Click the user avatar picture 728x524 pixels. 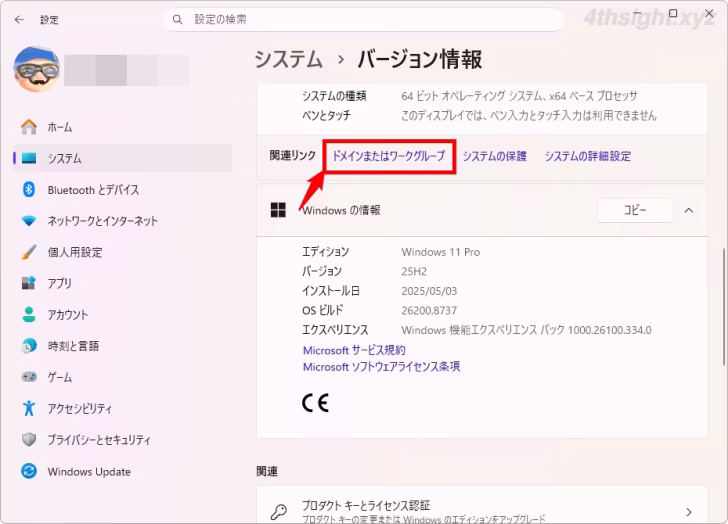coord(37,69)
